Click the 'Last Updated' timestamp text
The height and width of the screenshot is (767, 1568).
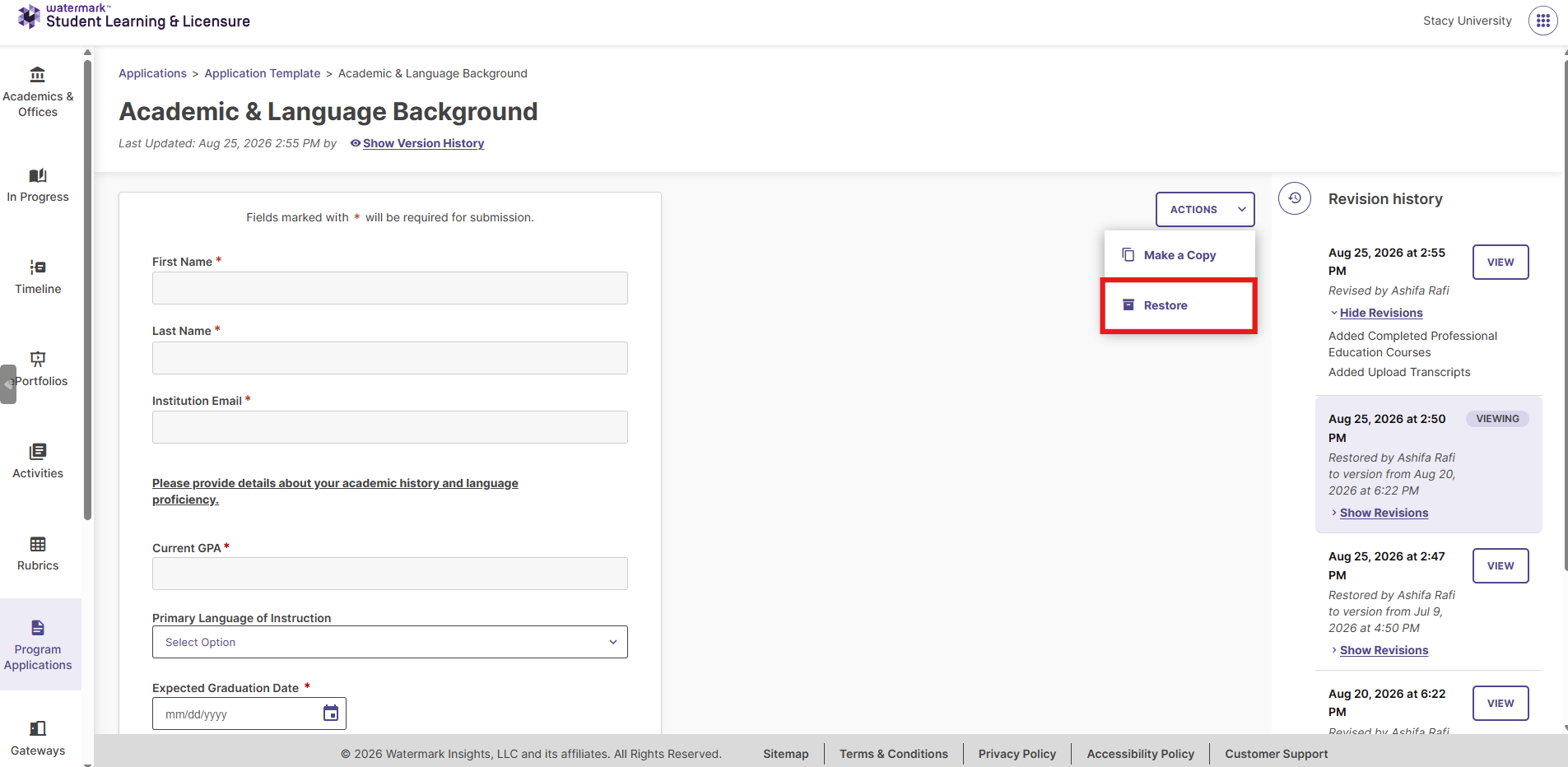point(228,143)
